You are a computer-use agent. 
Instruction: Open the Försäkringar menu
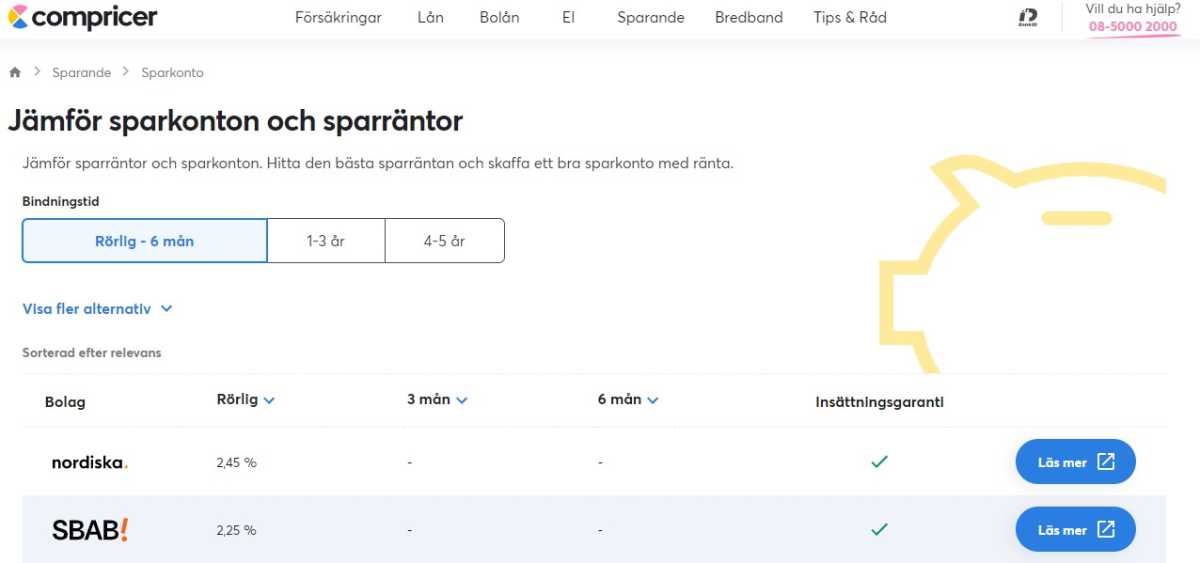[338, 17]
